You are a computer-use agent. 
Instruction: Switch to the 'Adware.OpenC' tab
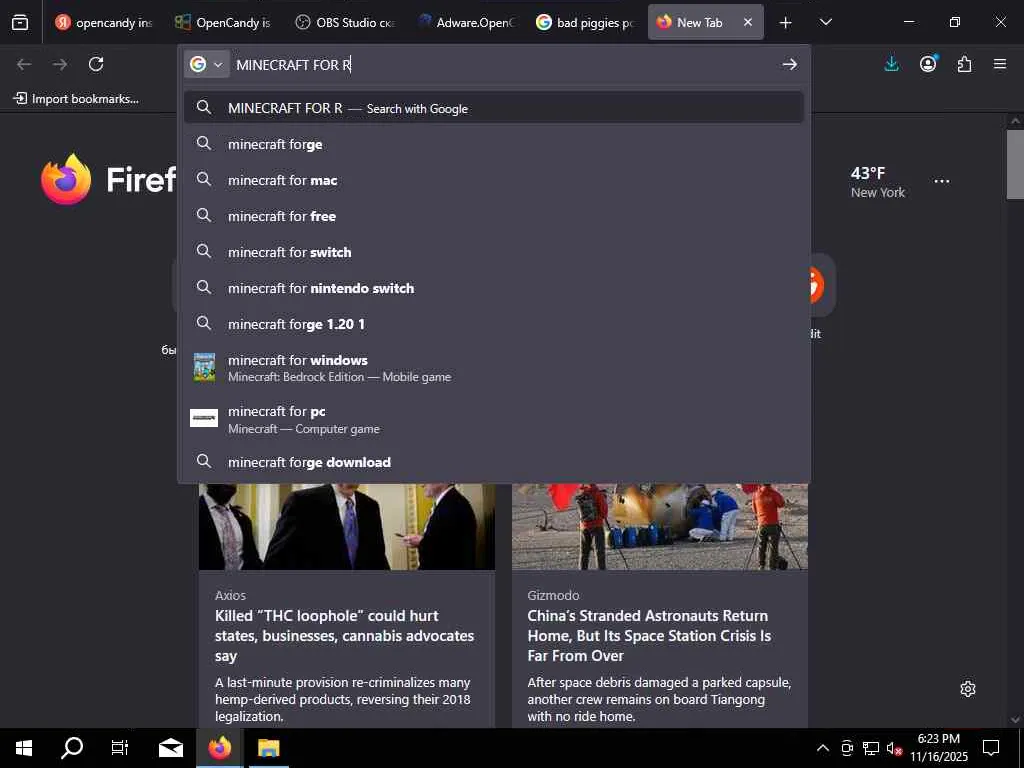465,22
